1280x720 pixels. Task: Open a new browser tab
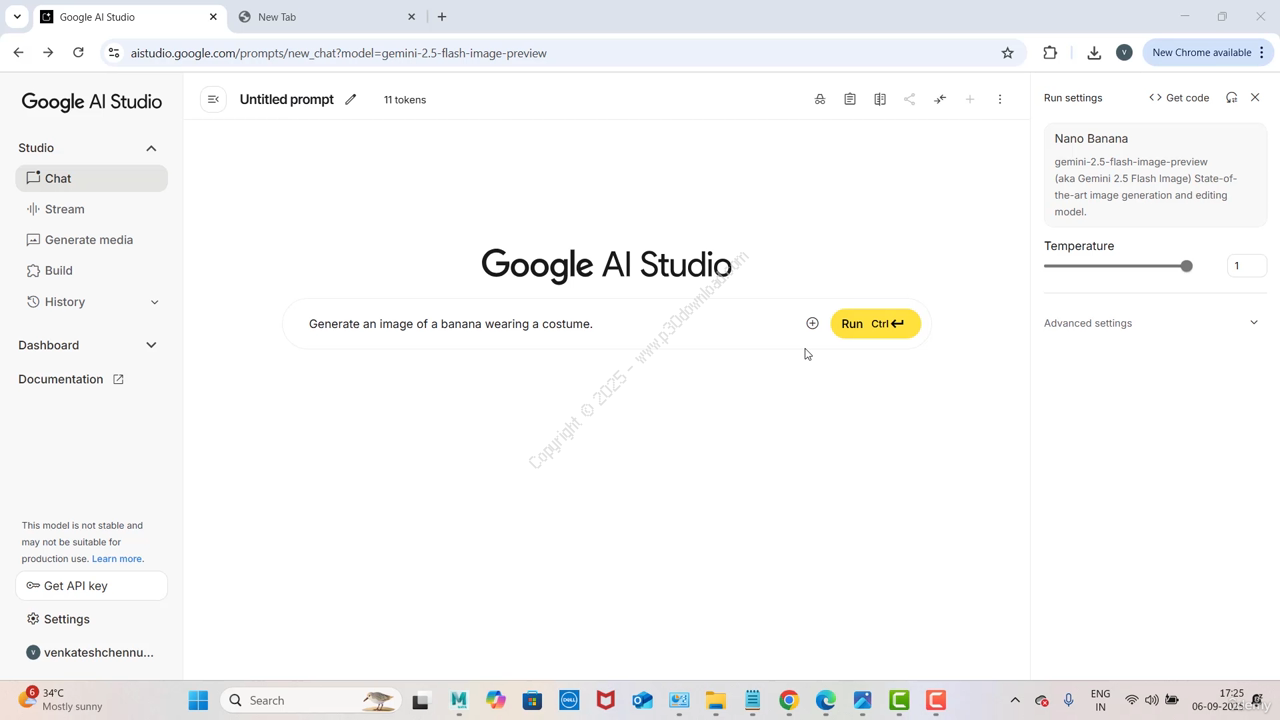coord(442,17)
